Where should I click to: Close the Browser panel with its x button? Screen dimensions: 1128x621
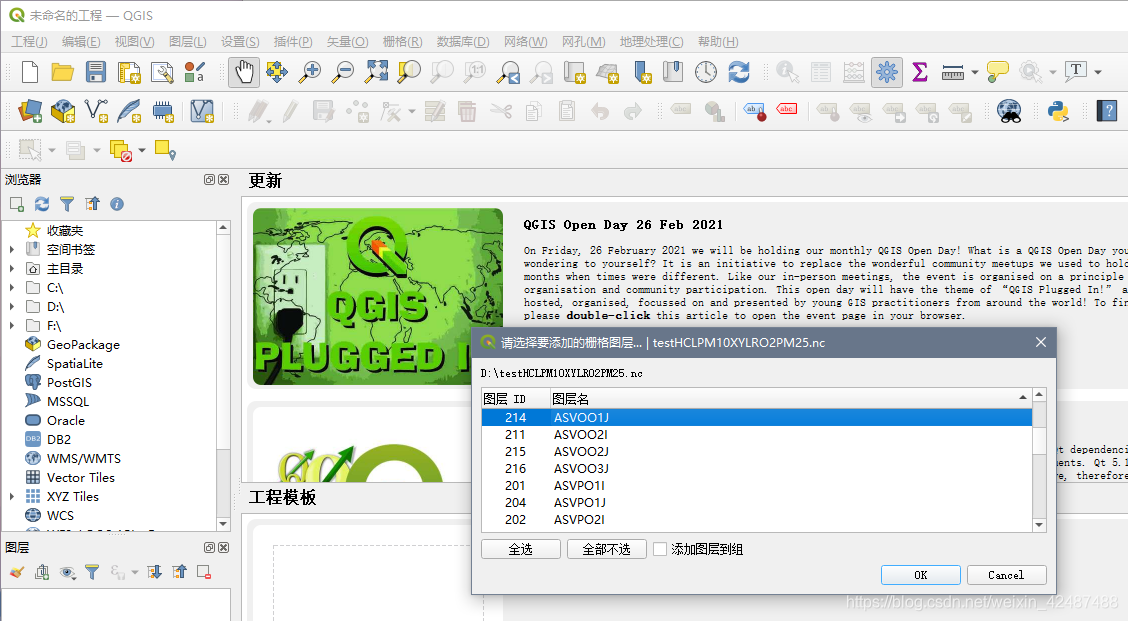(224, 179)
